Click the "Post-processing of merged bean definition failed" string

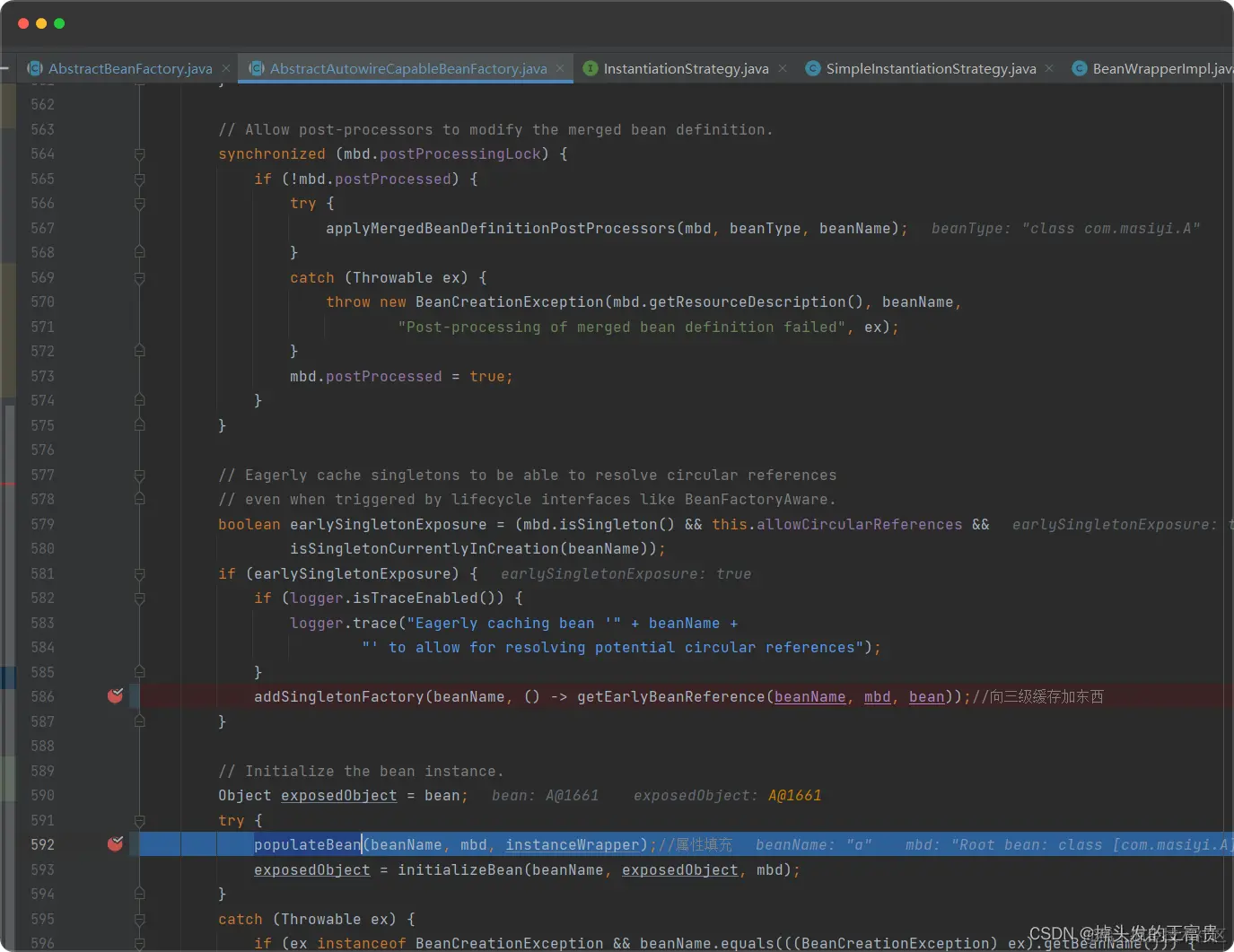(x=621, y=328)
